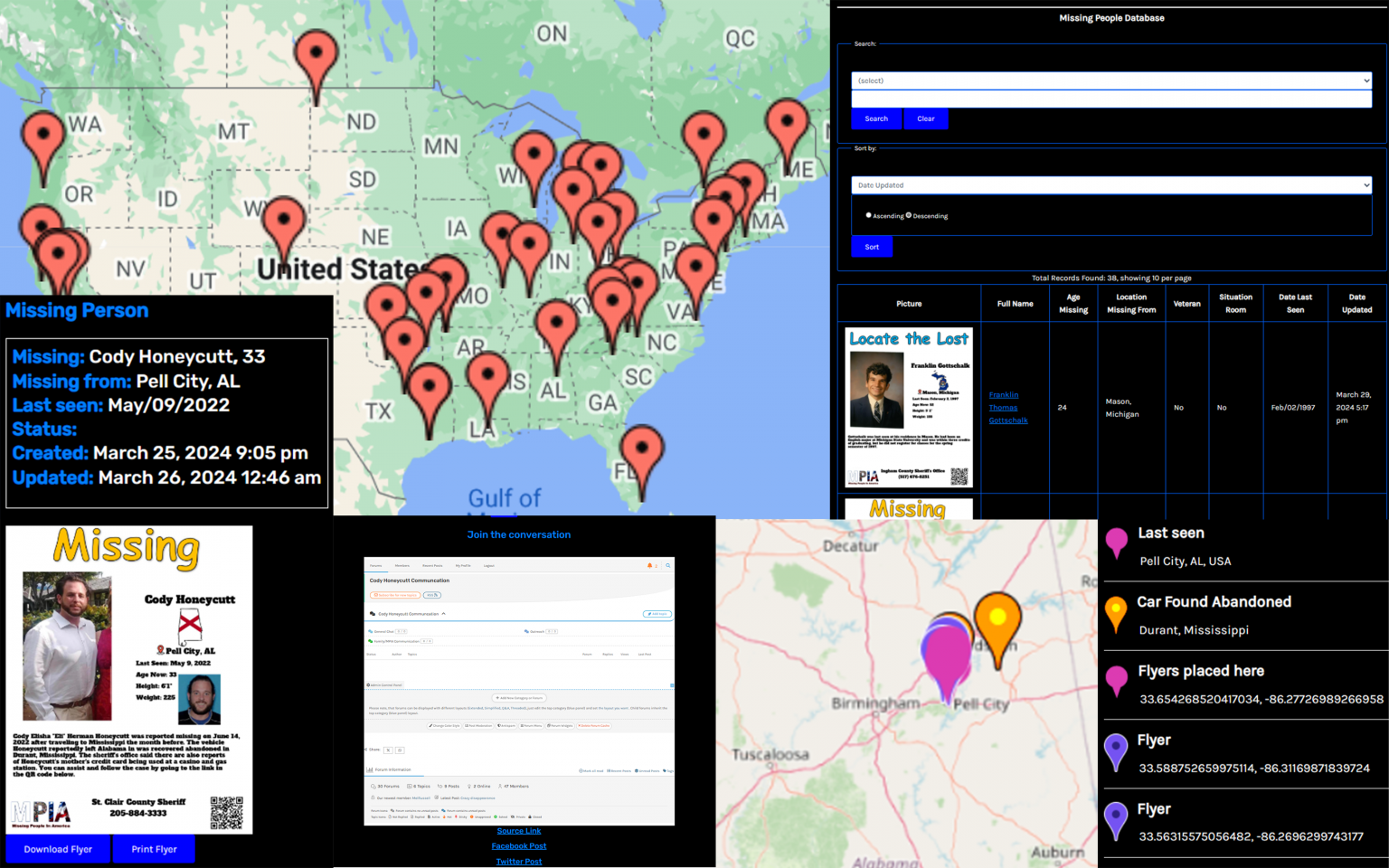Click the forum search magnifier icon
Screen dimensions: 1389x868
(x=668, y=565)
